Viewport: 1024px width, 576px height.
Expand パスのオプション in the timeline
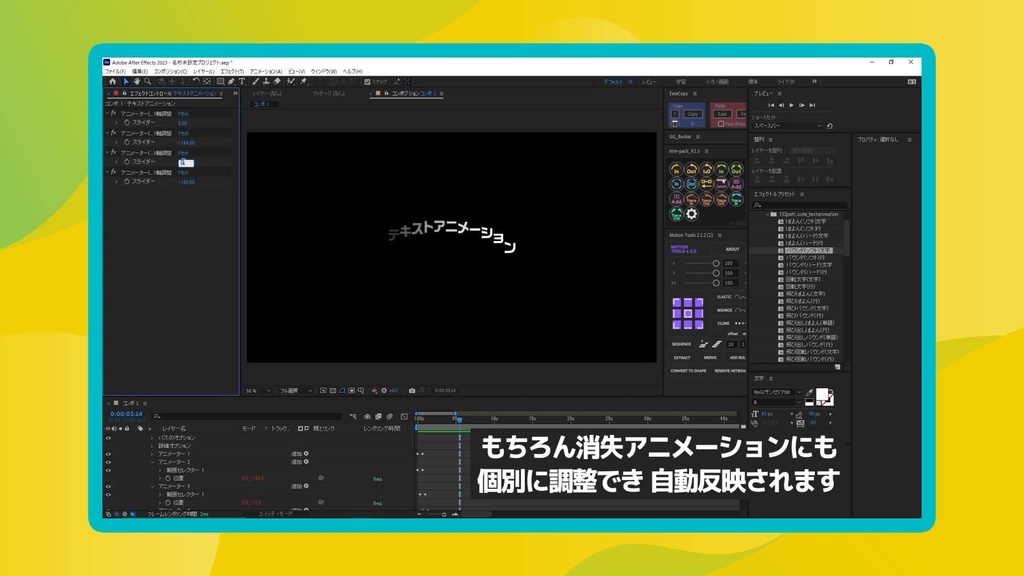coord(150,438)
